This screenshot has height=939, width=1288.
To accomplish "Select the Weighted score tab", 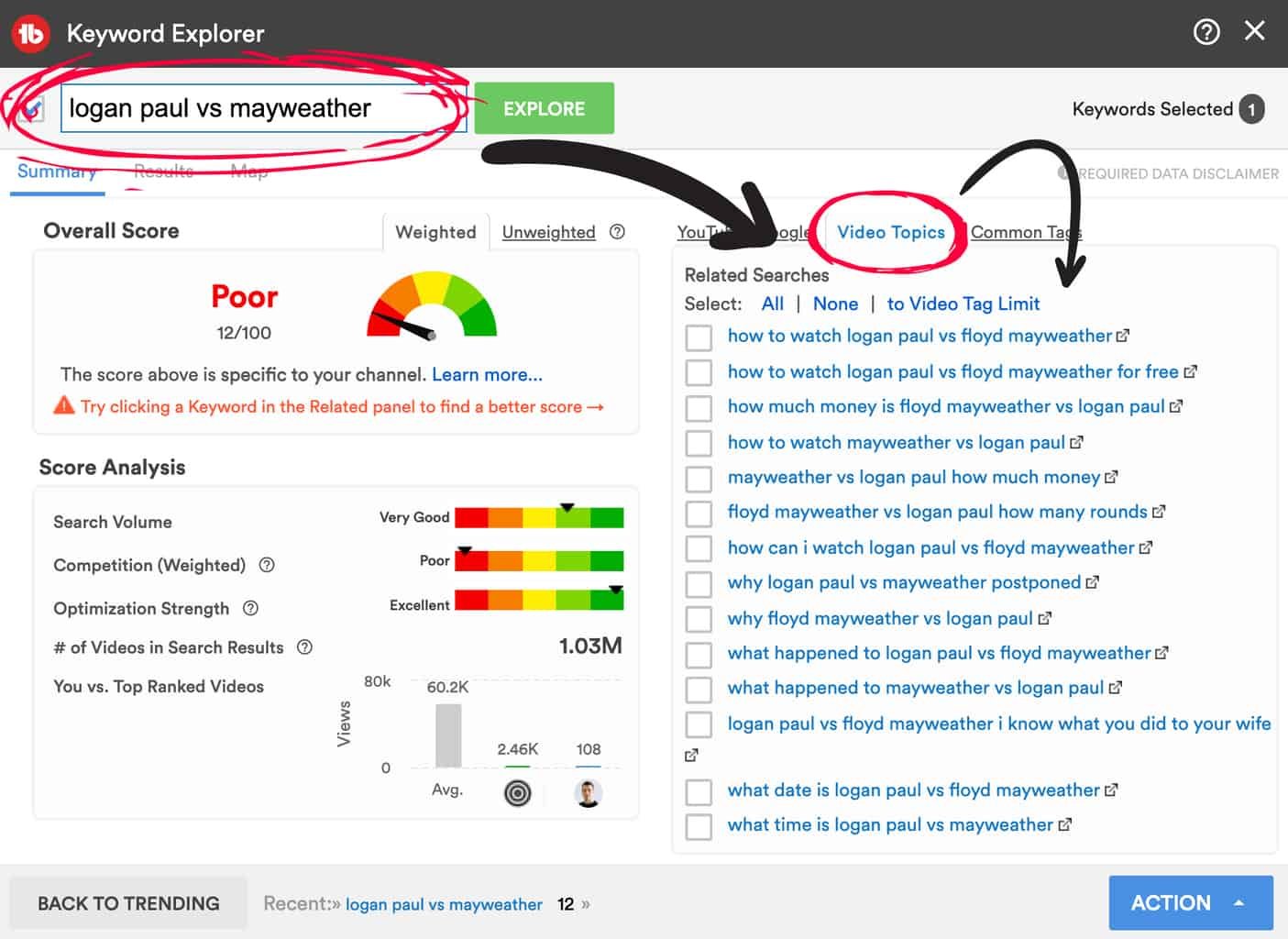I will 435,232.
